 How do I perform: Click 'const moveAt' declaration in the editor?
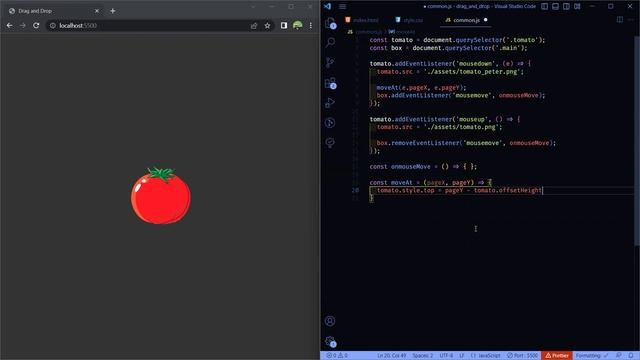click(391, 182)
